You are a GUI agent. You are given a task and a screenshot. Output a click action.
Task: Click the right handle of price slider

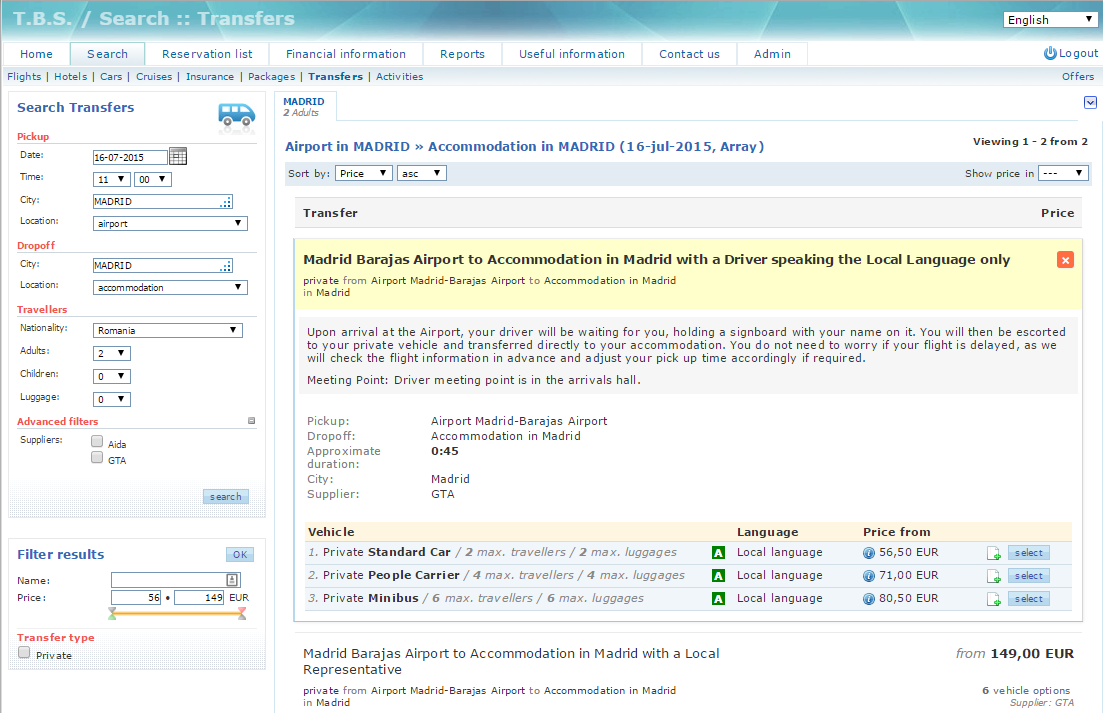pyautogui.click(x=242, y=614)
